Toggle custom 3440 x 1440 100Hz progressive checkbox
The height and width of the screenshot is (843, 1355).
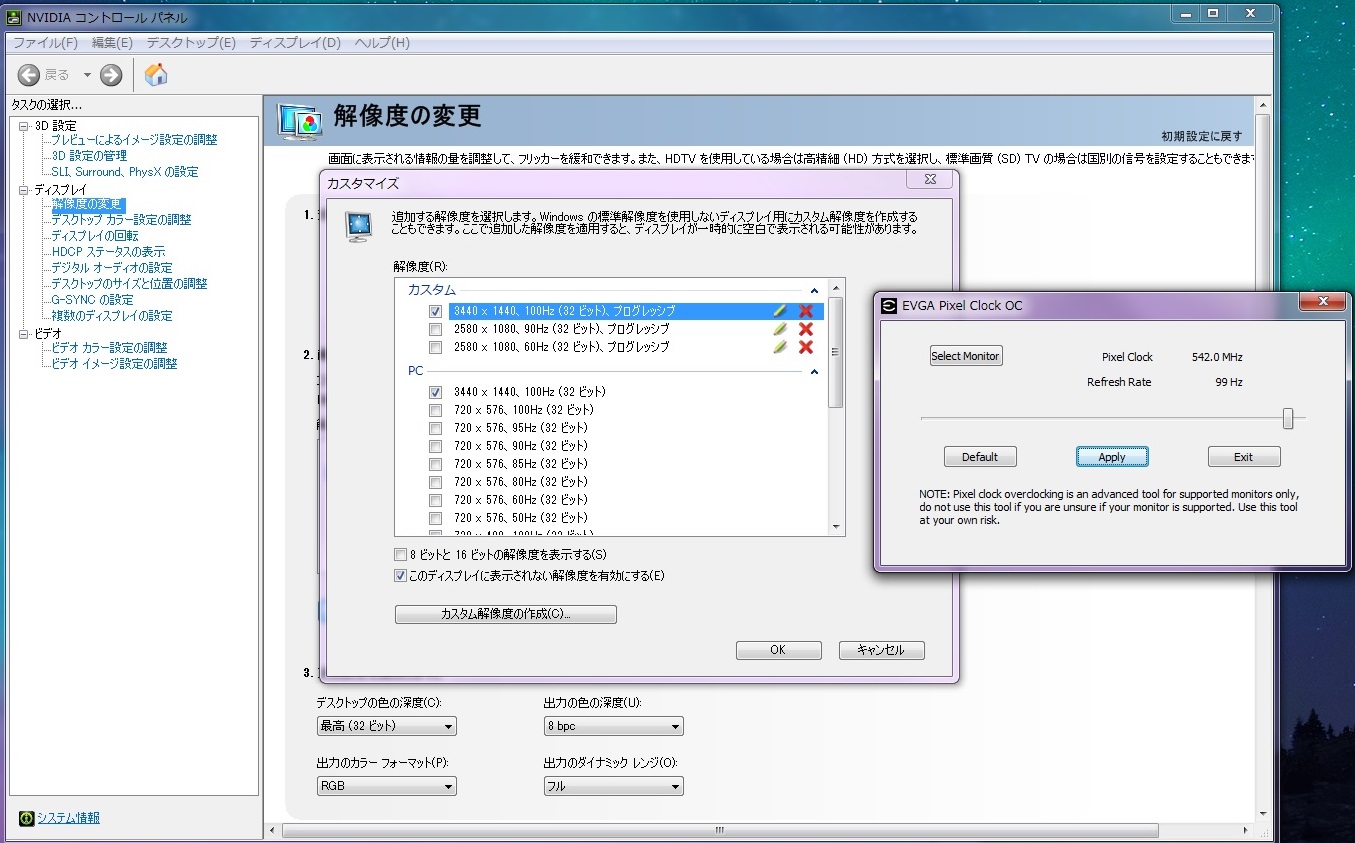[x=435, y=311]
